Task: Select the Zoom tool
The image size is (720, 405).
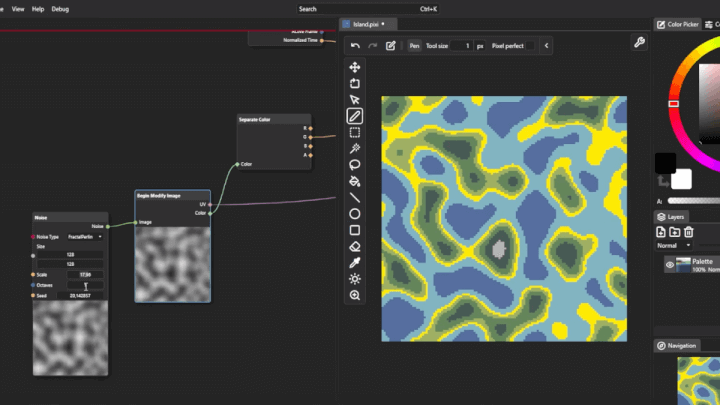Action: pyautogui.click(x=354, y=295)
